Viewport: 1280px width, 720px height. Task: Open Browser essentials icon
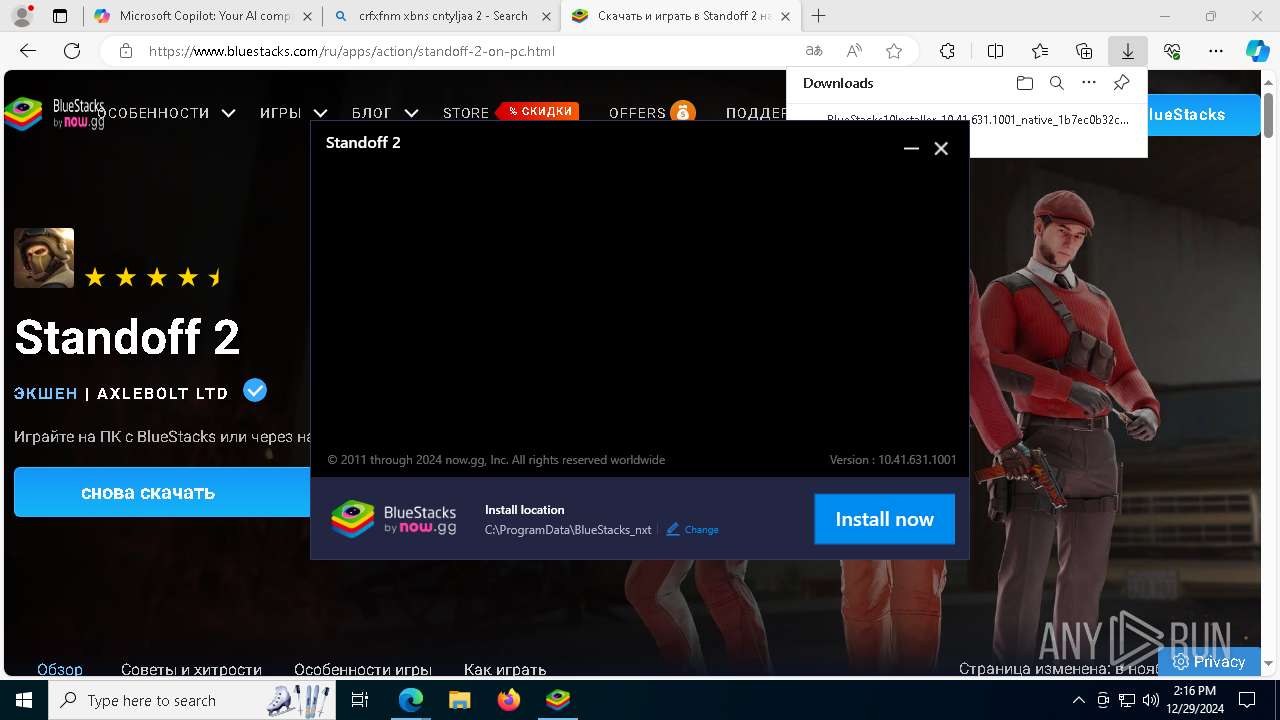[x=1172, y=51]
